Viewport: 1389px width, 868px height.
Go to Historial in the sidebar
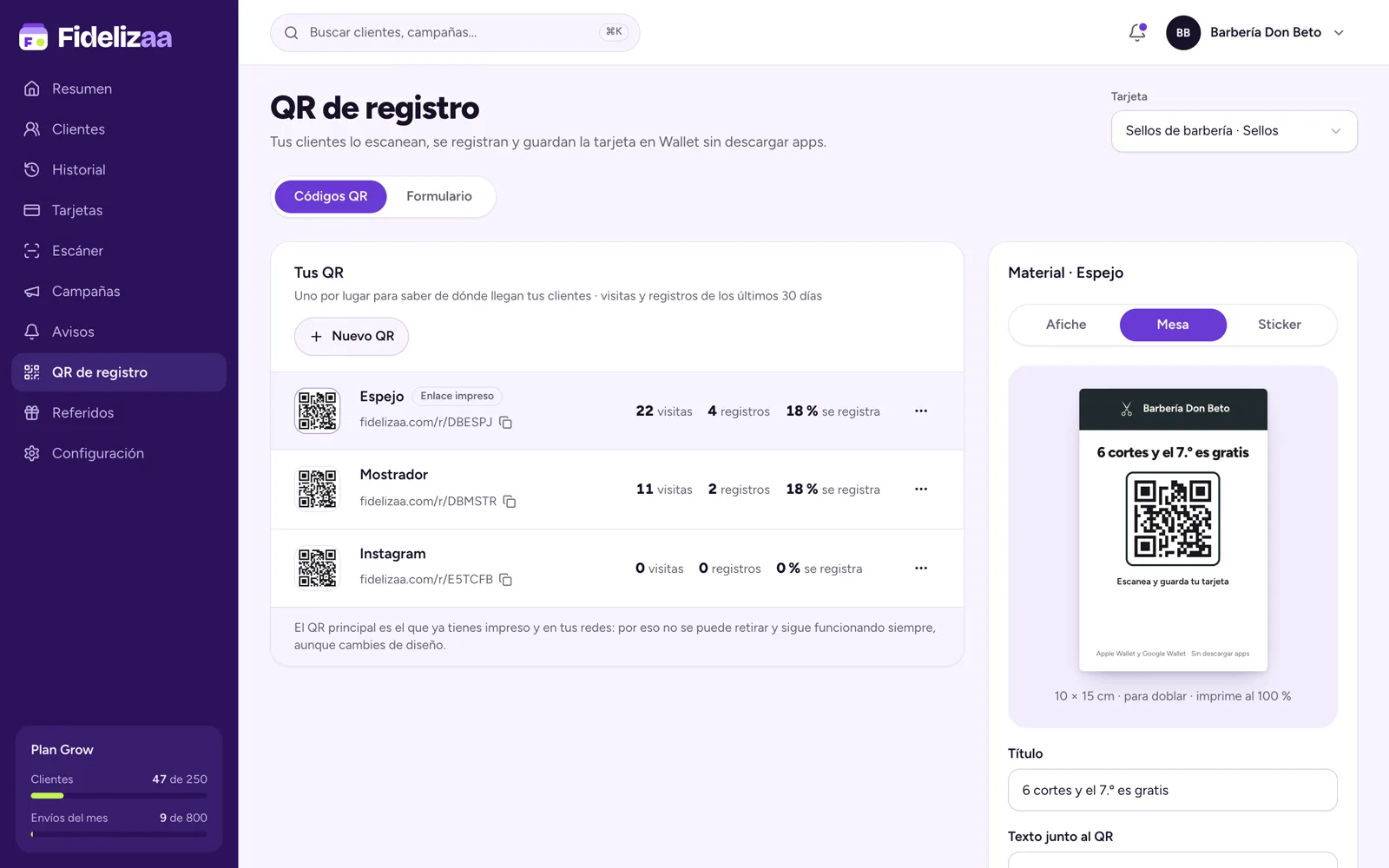click(x=119, y=169)
